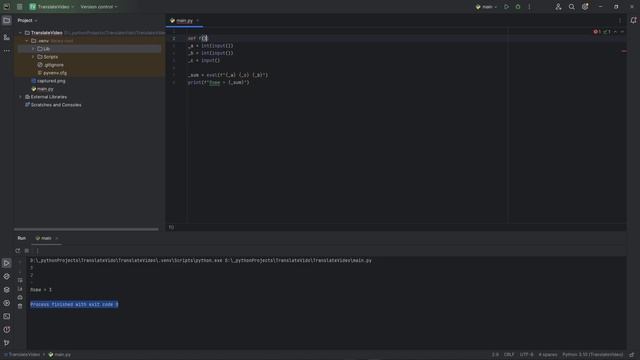Toggle scroll to end in console

pos(20,289)
